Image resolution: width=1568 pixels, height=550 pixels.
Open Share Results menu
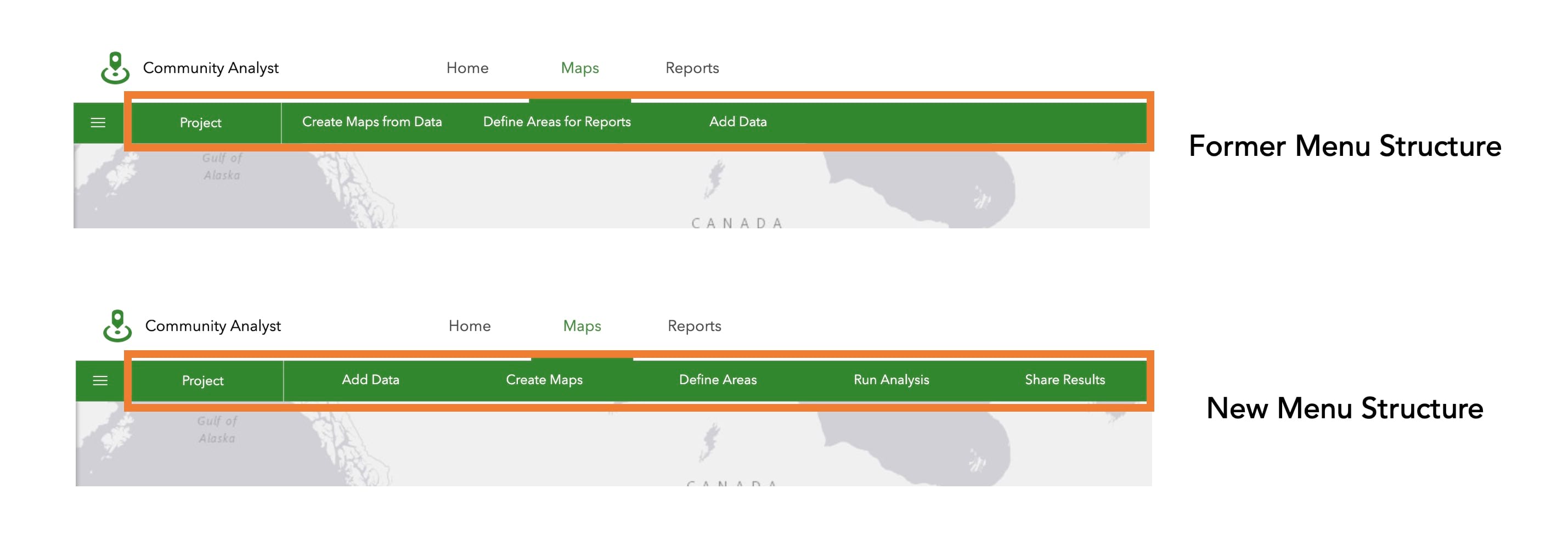tap(1065, 379)
